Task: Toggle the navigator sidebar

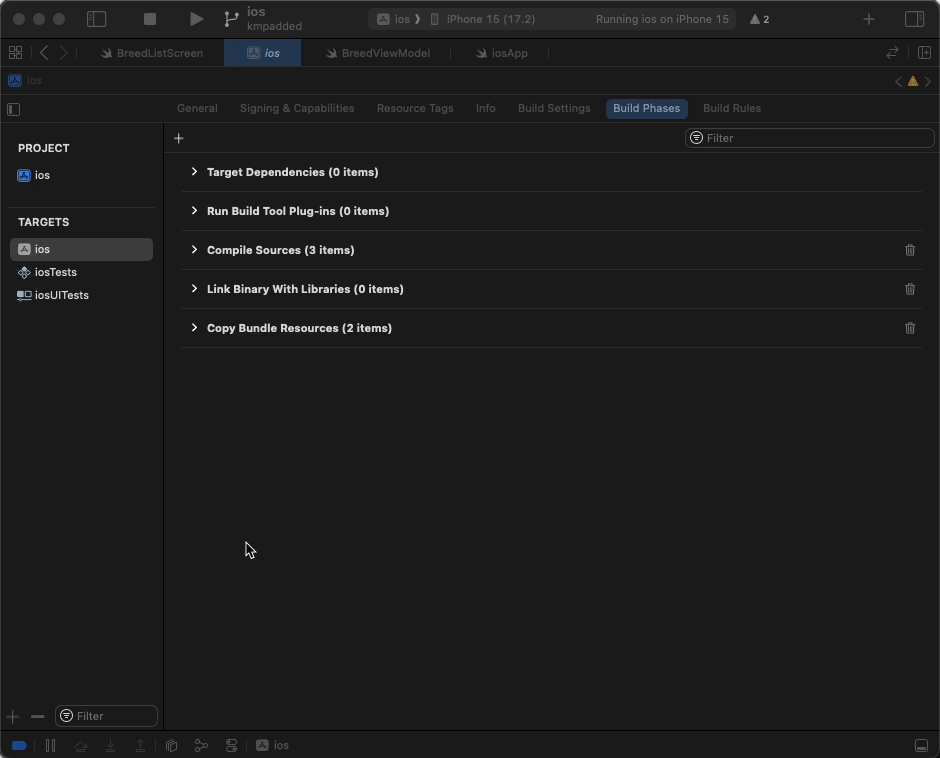Action: click(97, 19)
